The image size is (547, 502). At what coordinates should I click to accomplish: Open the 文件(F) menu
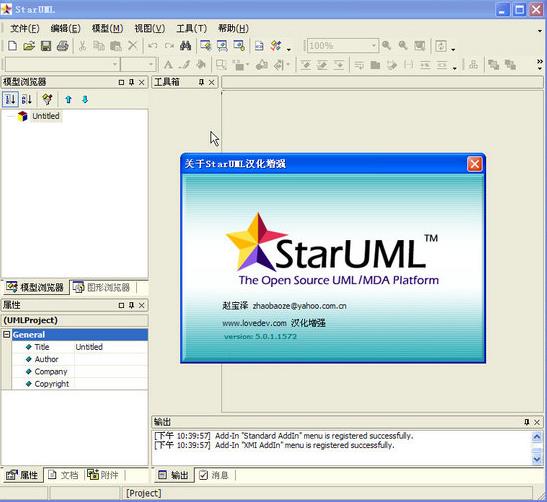point(24,28)
